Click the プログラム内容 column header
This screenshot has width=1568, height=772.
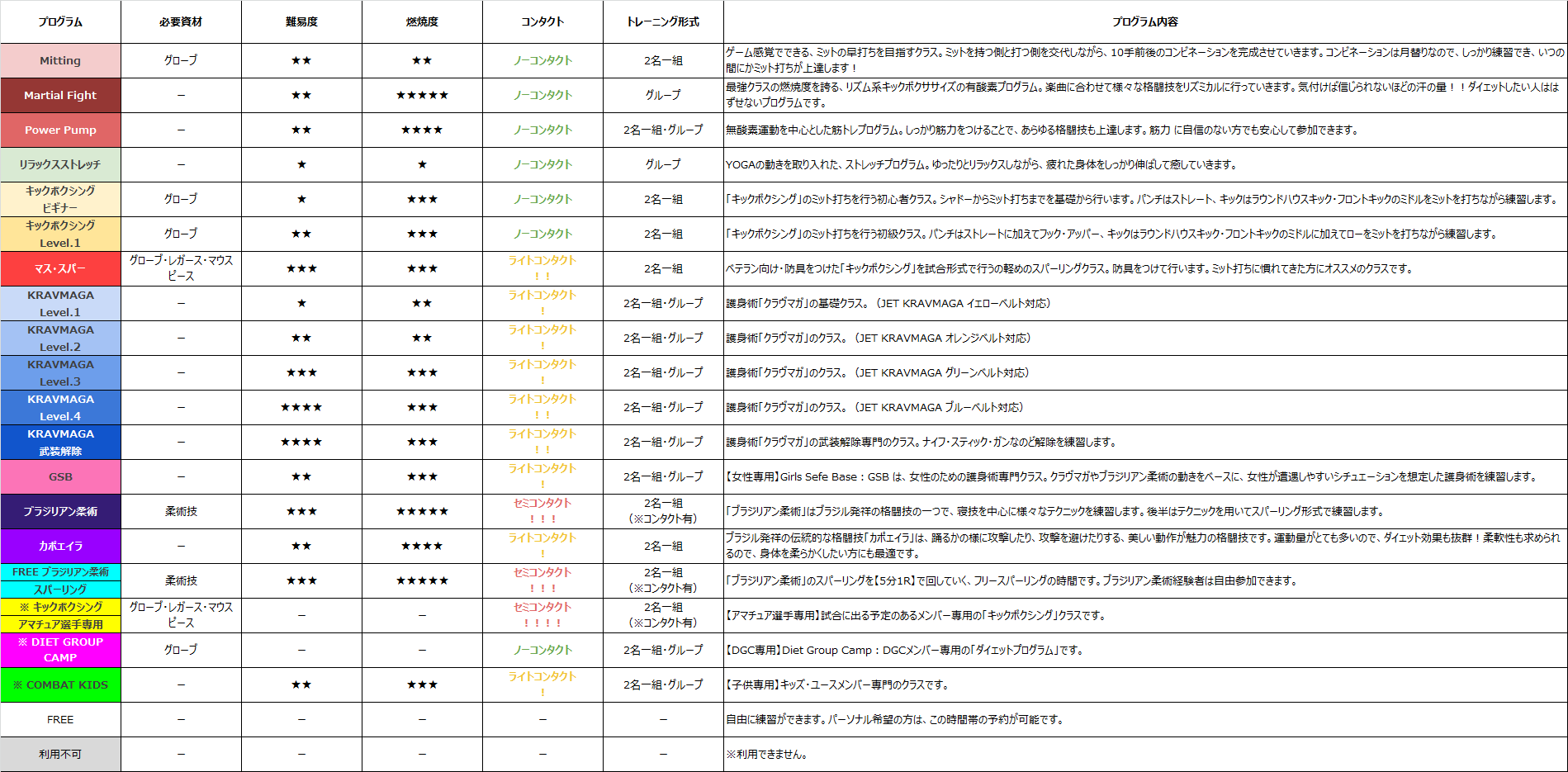coord(1144,21)
